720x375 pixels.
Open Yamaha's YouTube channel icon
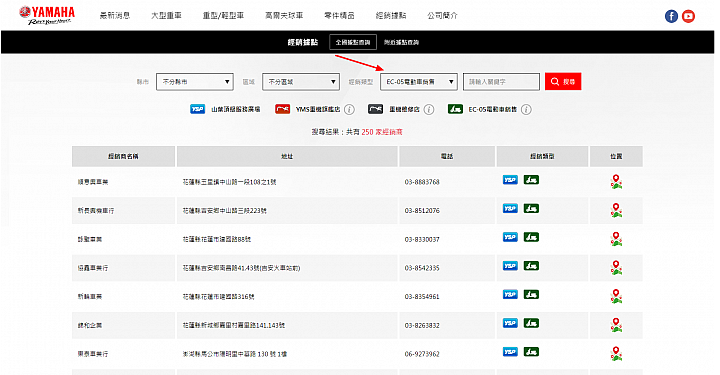pyautogui.click(x=688, y=16)
